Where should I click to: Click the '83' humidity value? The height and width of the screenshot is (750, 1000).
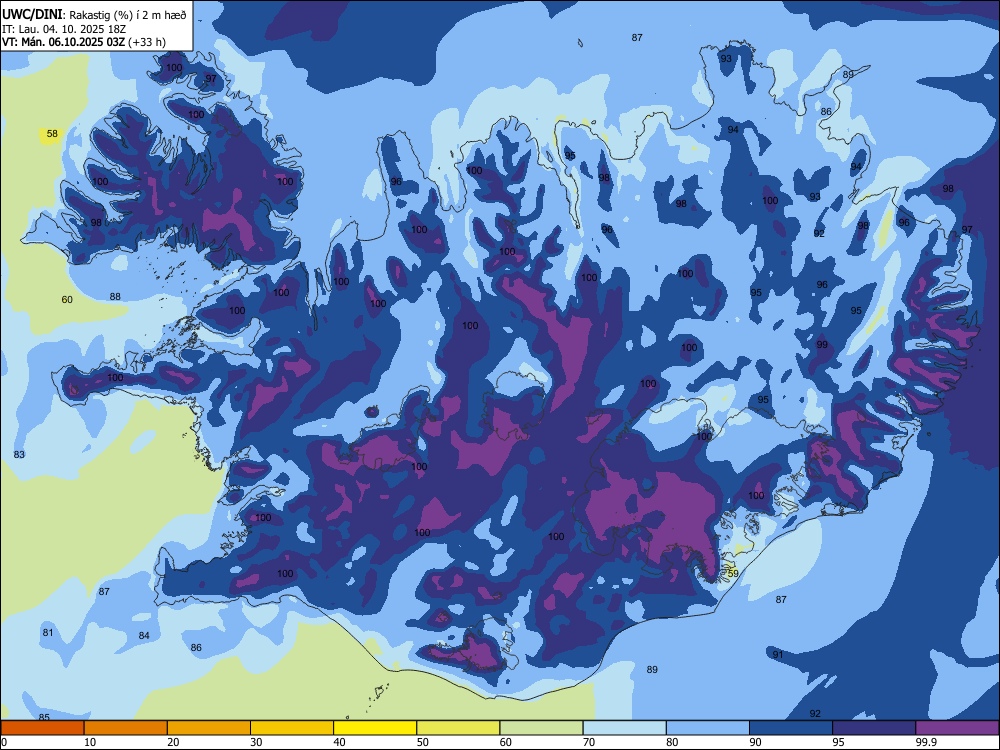[19, 455]
